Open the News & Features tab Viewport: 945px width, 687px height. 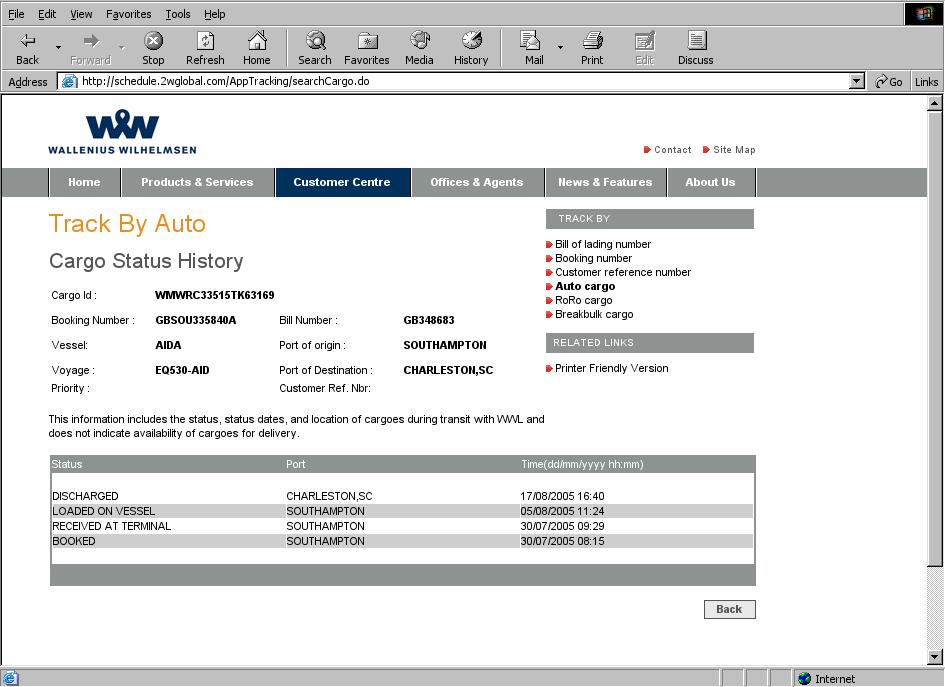(x=605, y=182)
